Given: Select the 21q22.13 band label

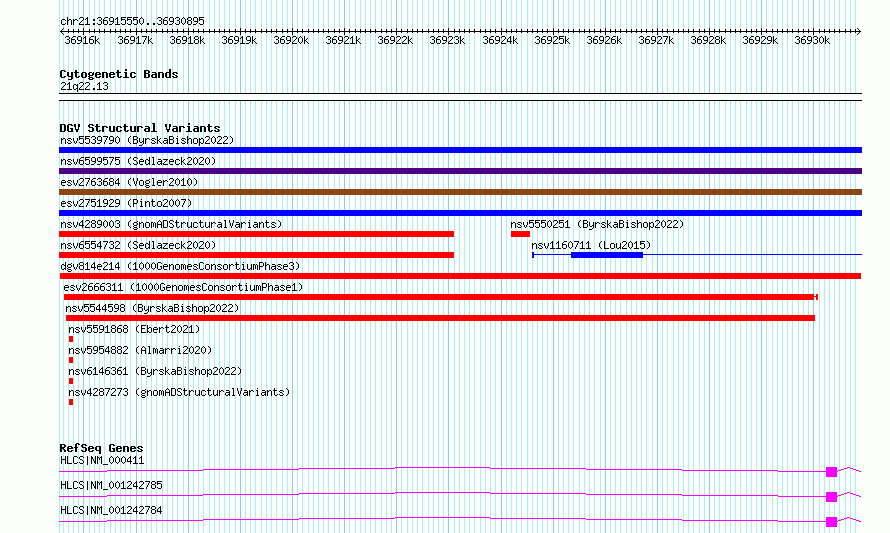Looking at the screenshot, I should click(x=84, y=86).
